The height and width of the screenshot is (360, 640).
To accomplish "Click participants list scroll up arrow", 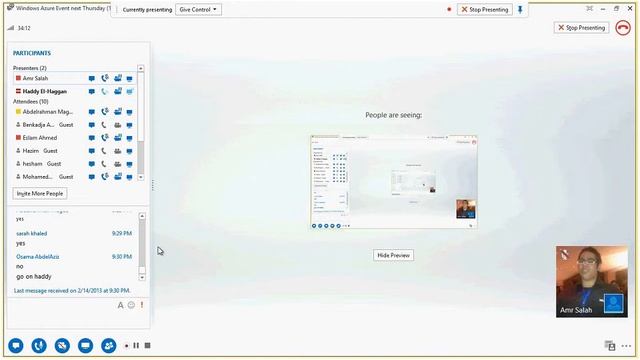I will click(141, 68).
